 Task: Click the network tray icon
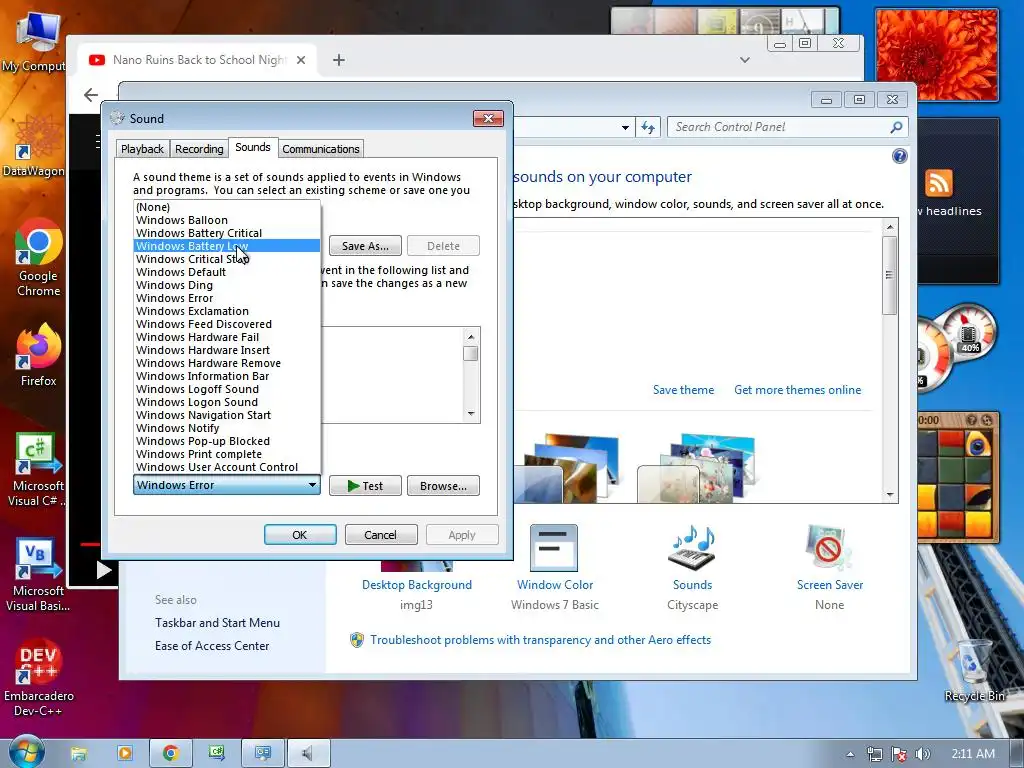[x=874, y=754]
